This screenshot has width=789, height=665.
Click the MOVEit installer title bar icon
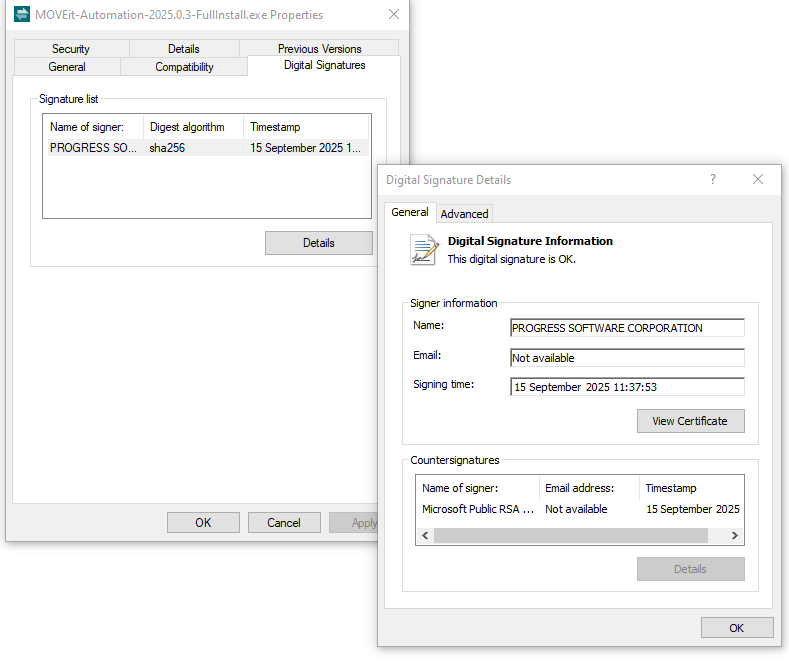[22, 14]
